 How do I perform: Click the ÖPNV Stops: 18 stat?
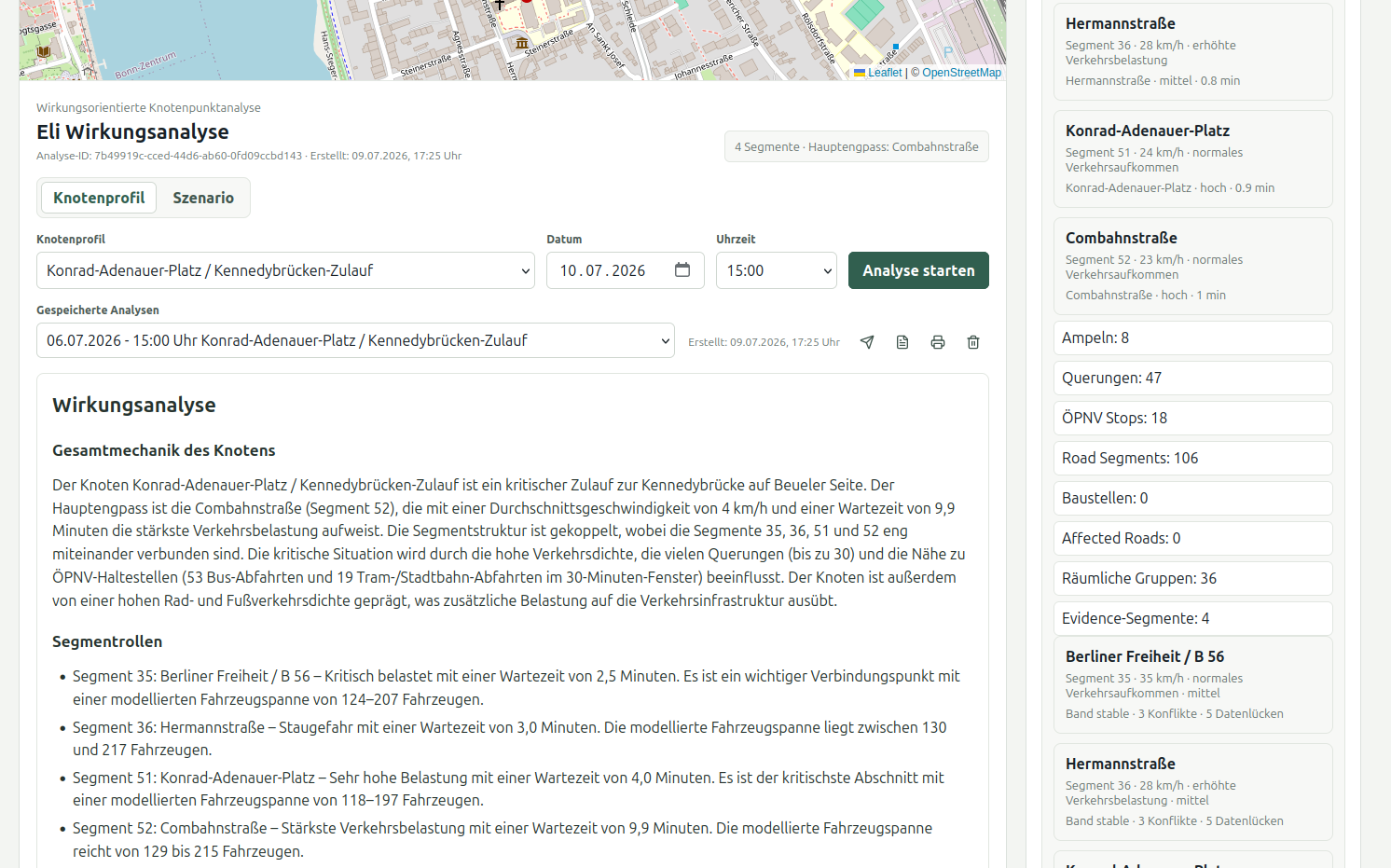click(1193, 418)
